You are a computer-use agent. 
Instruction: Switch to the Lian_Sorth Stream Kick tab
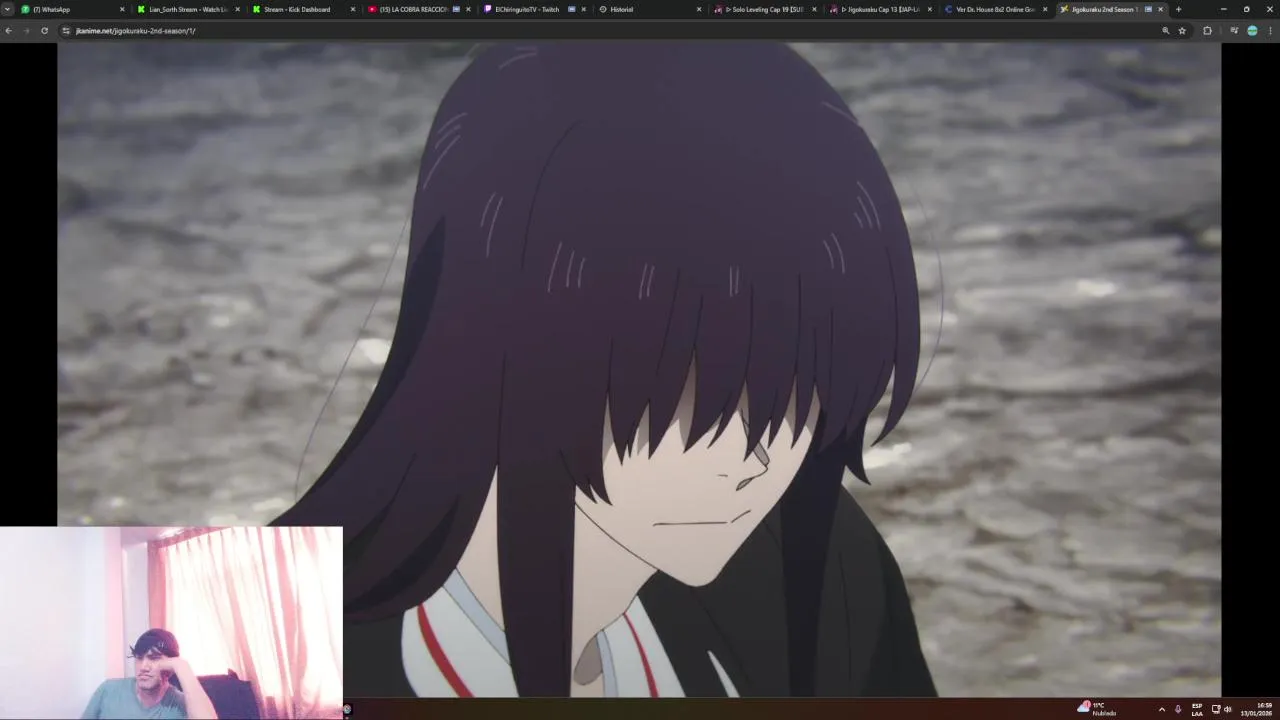click(x=188, y=9)
